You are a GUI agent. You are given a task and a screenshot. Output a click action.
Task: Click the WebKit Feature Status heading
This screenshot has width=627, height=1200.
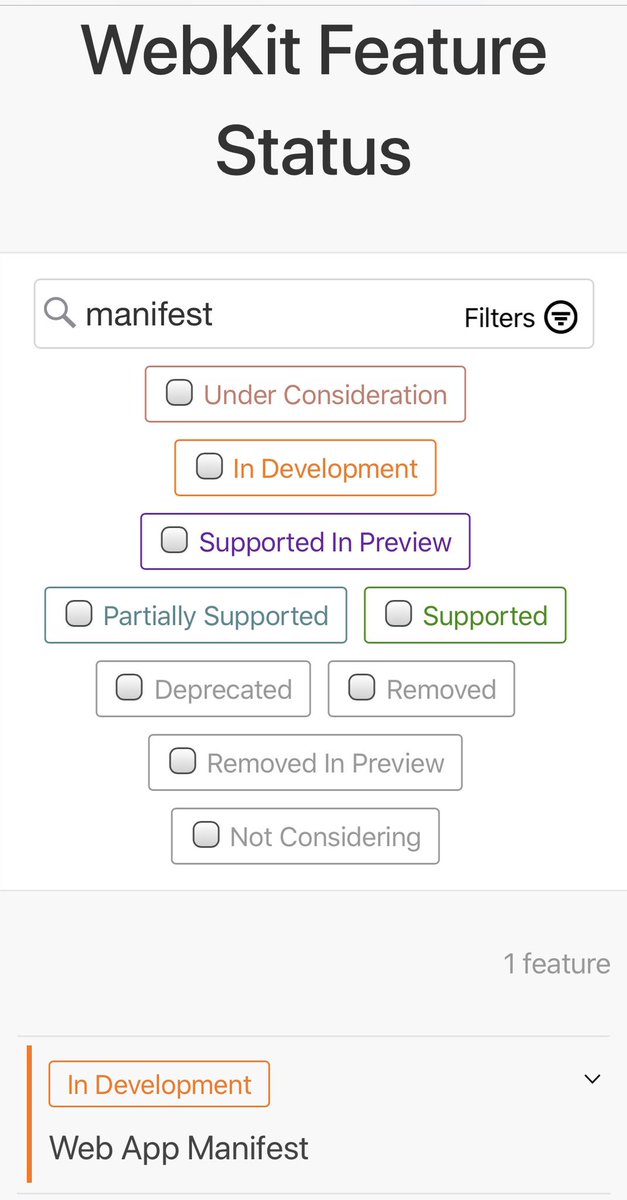313,100
